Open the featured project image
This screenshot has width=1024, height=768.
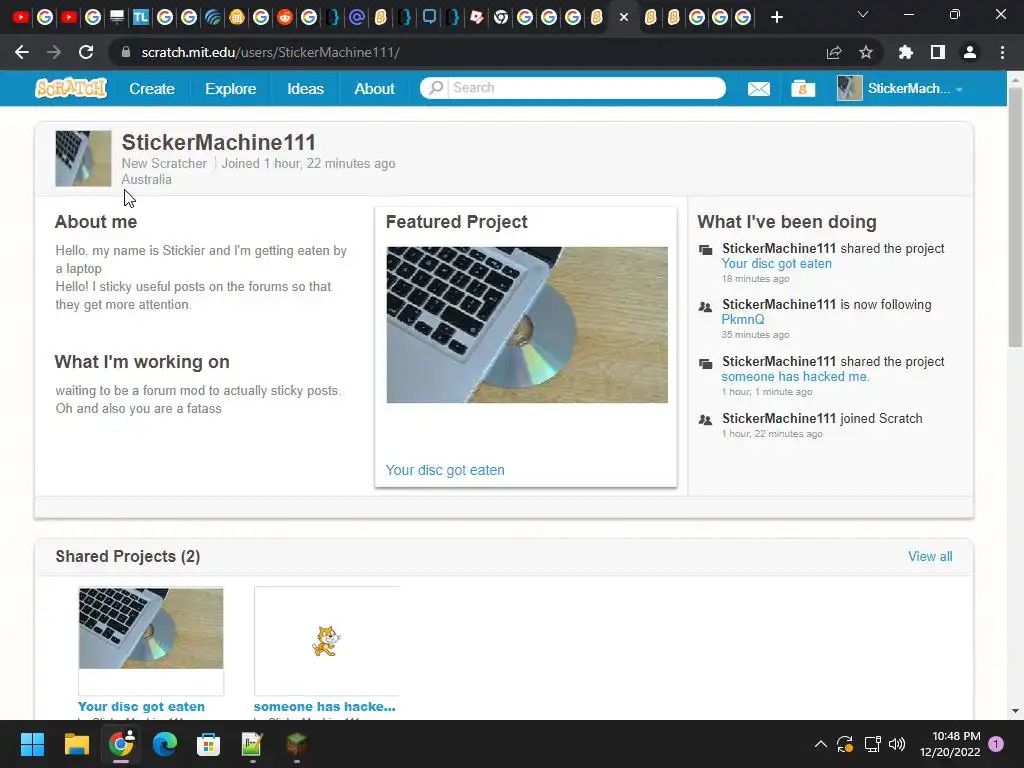pyautogui.click(x=527, y=325)
